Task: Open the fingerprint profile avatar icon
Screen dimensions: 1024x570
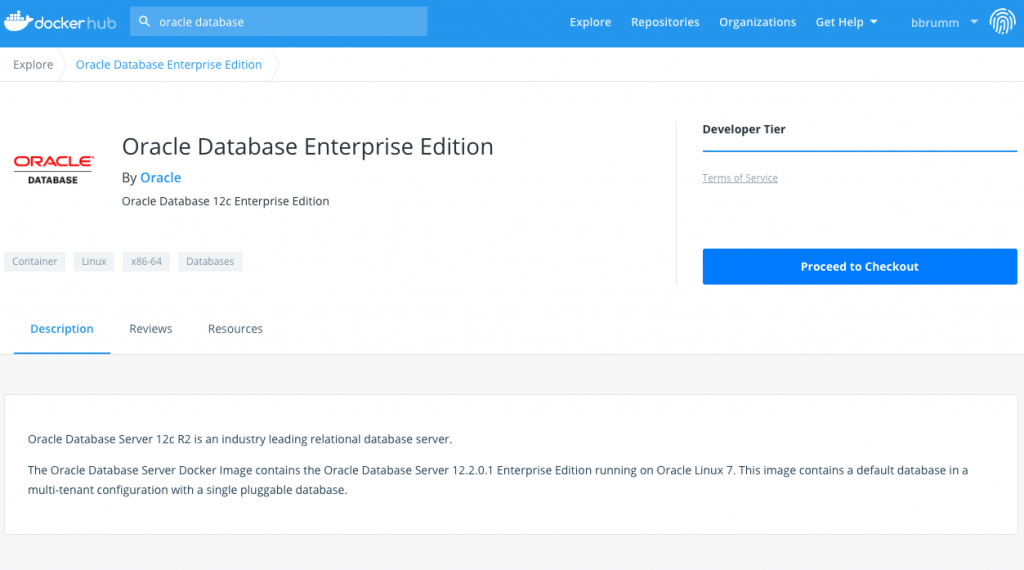Action: tap(1002, 22)
